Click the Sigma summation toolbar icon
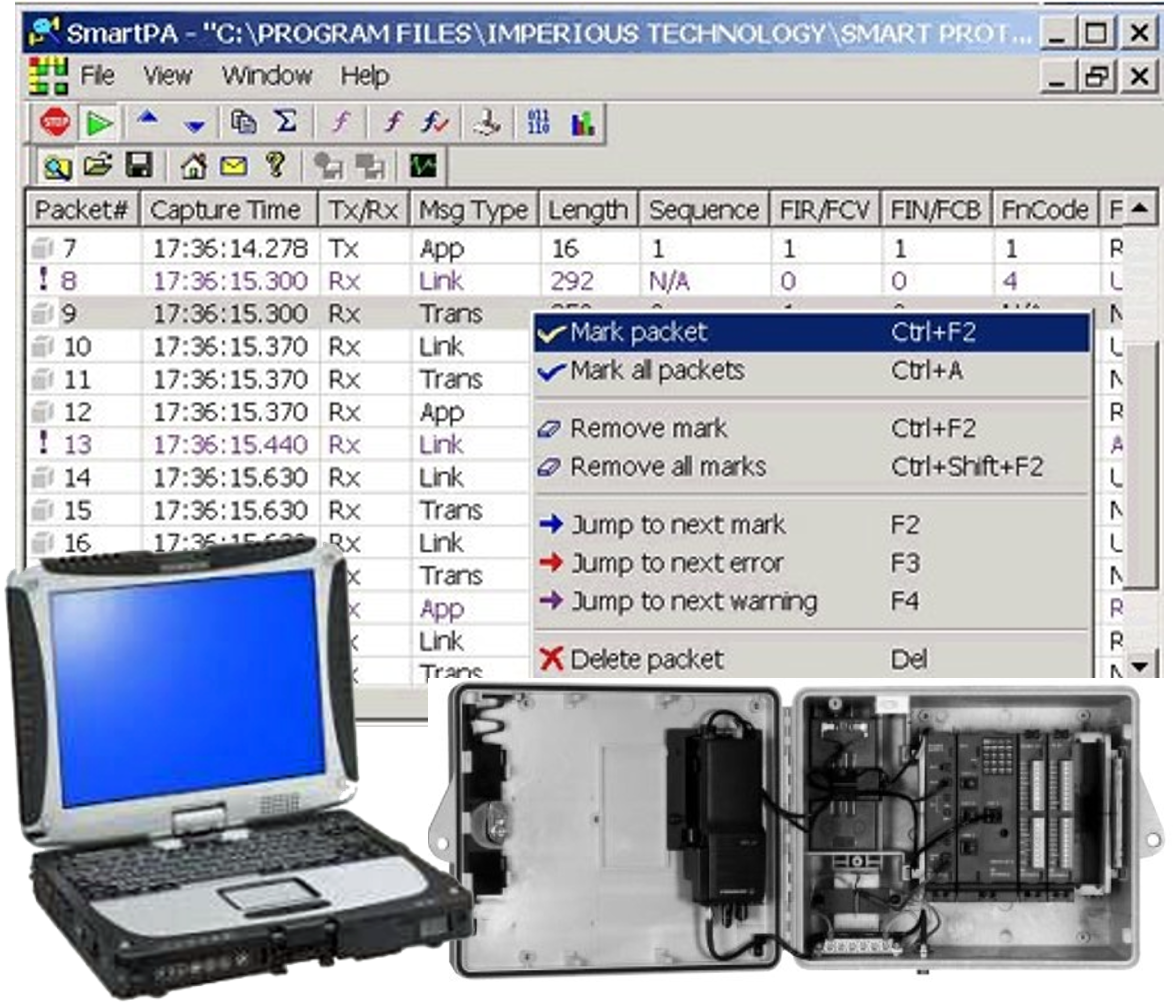 pyautogui.click(x=286, y=122)
